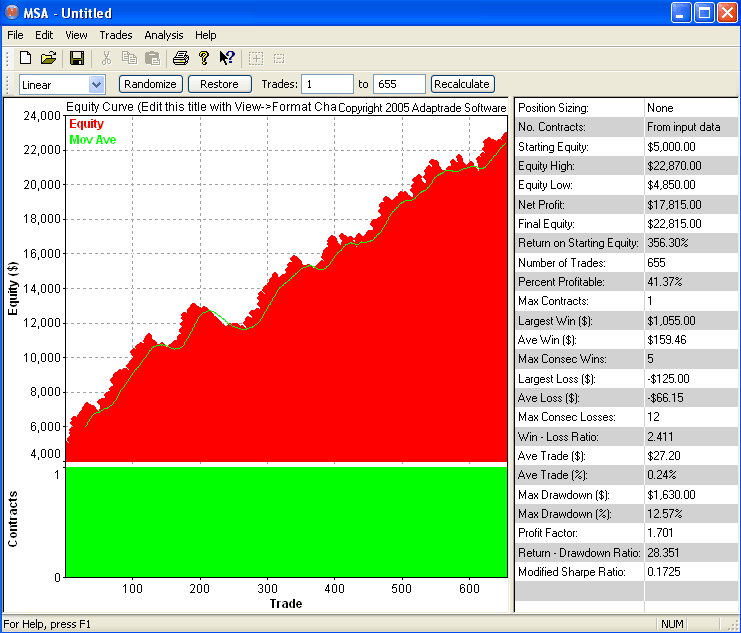
Task: Click the Paste clipboard icon
Action: [152, 58]
